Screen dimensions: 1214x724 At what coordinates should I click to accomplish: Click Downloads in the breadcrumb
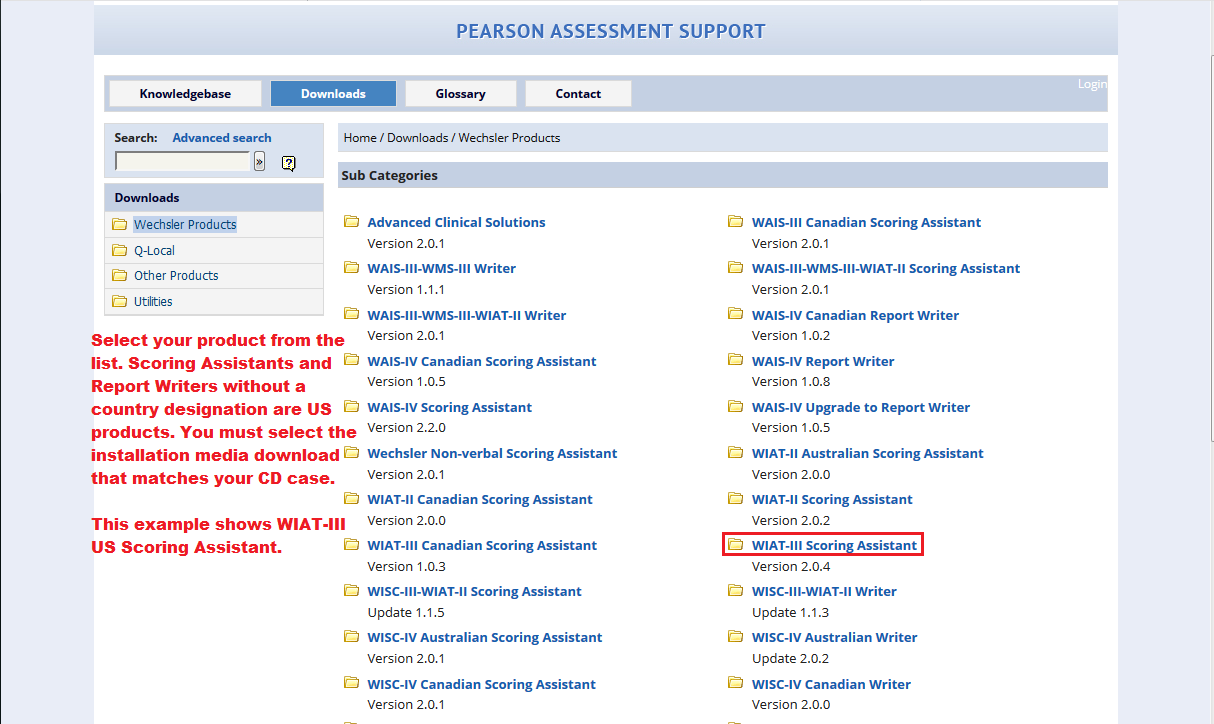coord(417,138)
